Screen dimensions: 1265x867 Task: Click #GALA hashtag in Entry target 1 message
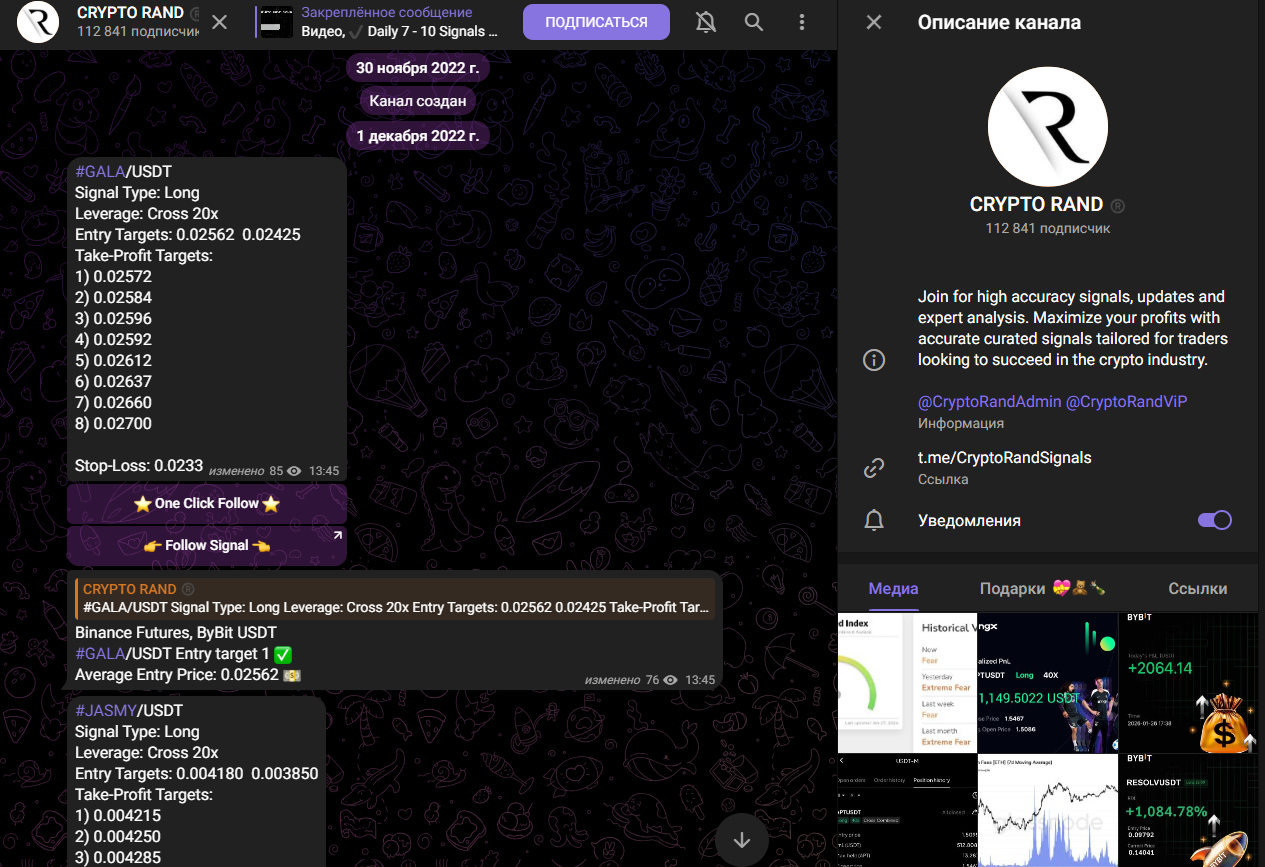(x=100, y=654)
